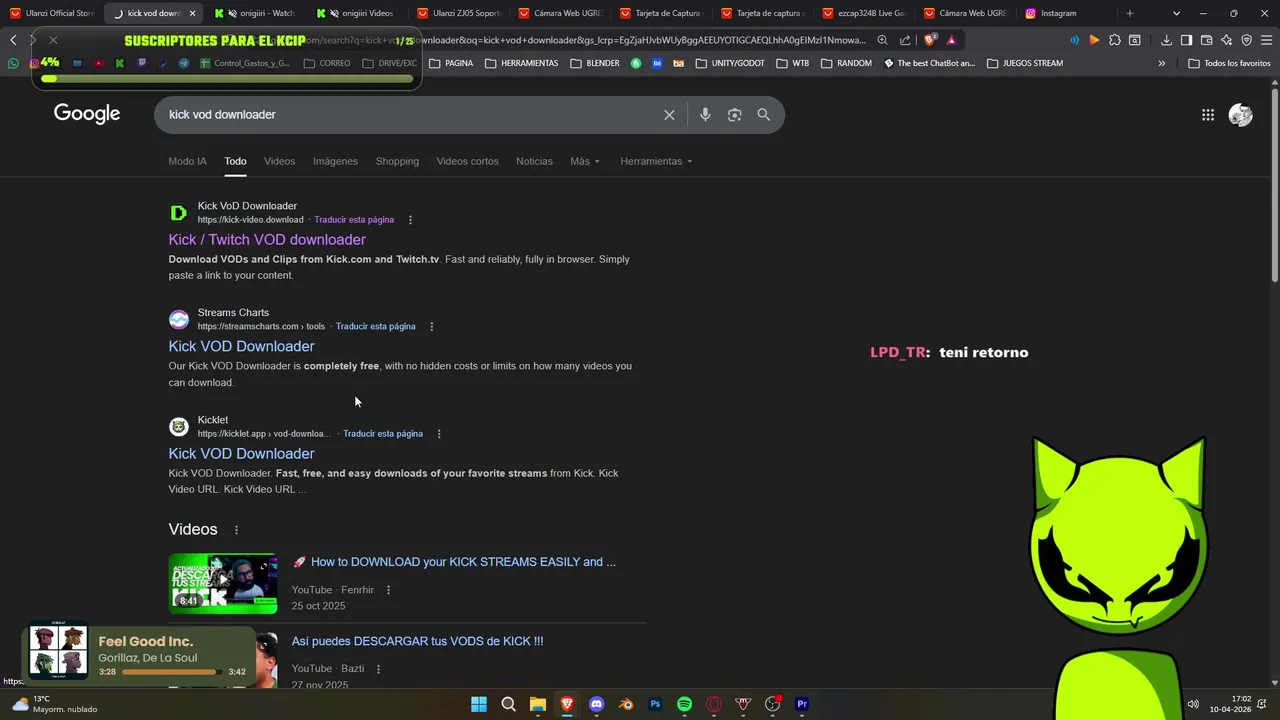Open Videos section options menu

pos(236,530)
